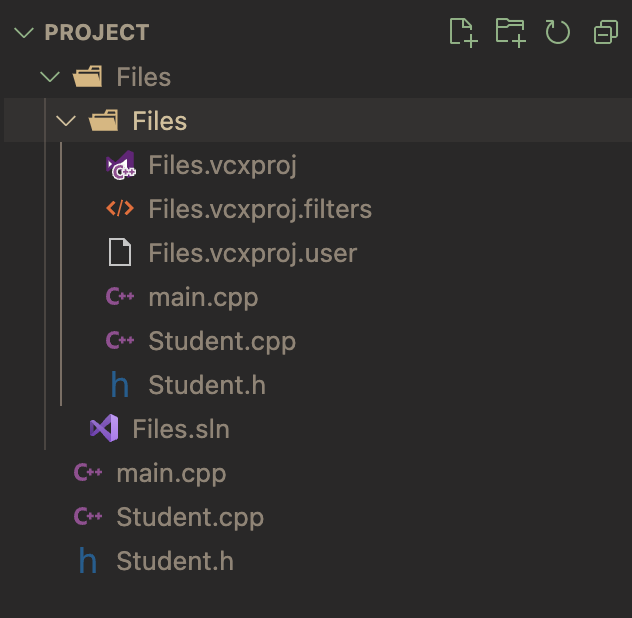
Task: Open the Files.sln solution file
Action: [181, 429]
